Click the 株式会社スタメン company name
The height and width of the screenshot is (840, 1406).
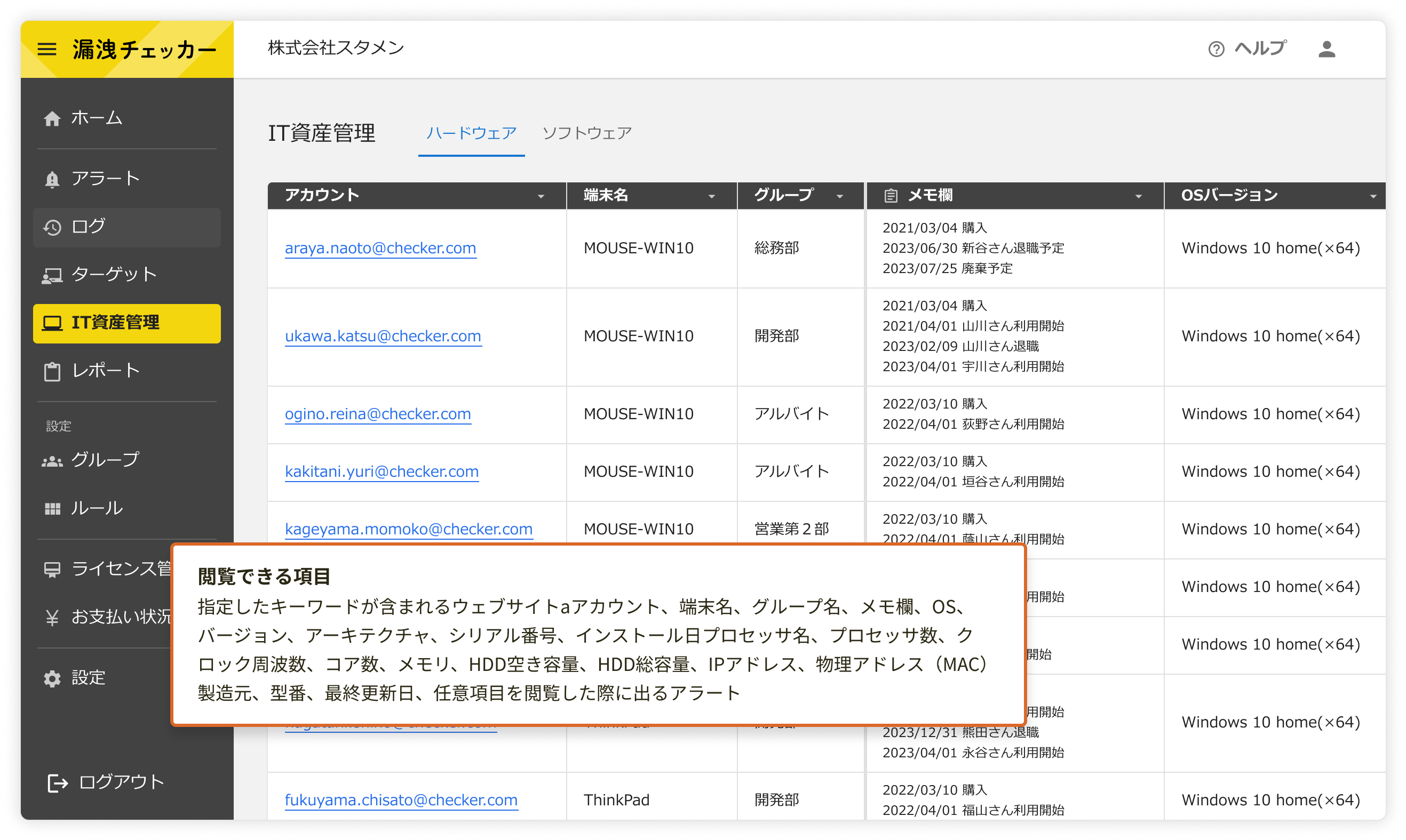[x=336, y=47]
